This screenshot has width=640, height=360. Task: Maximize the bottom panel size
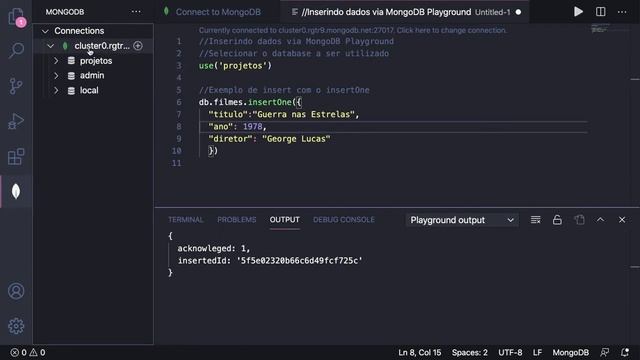600,220
